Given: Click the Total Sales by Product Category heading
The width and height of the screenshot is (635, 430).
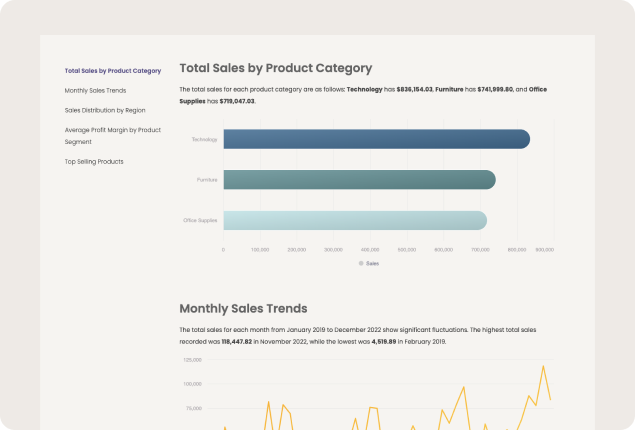Looking at the screenshot, I should 275,68.
